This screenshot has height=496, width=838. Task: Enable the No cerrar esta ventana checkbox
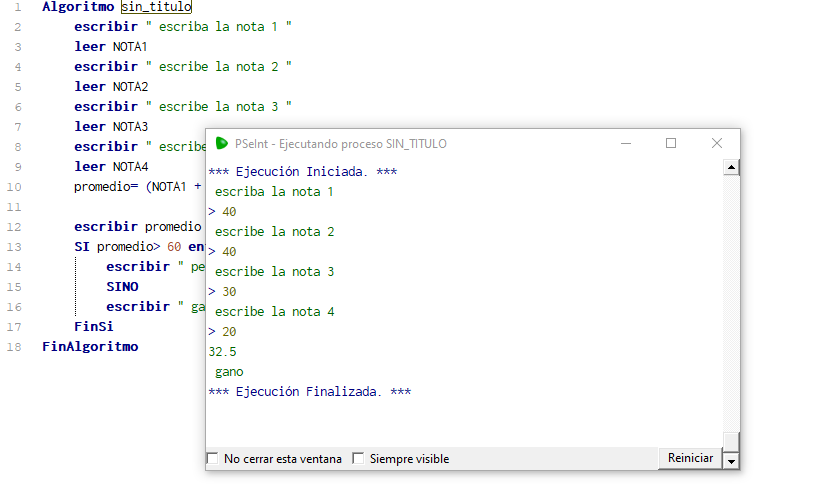[213, 459]
